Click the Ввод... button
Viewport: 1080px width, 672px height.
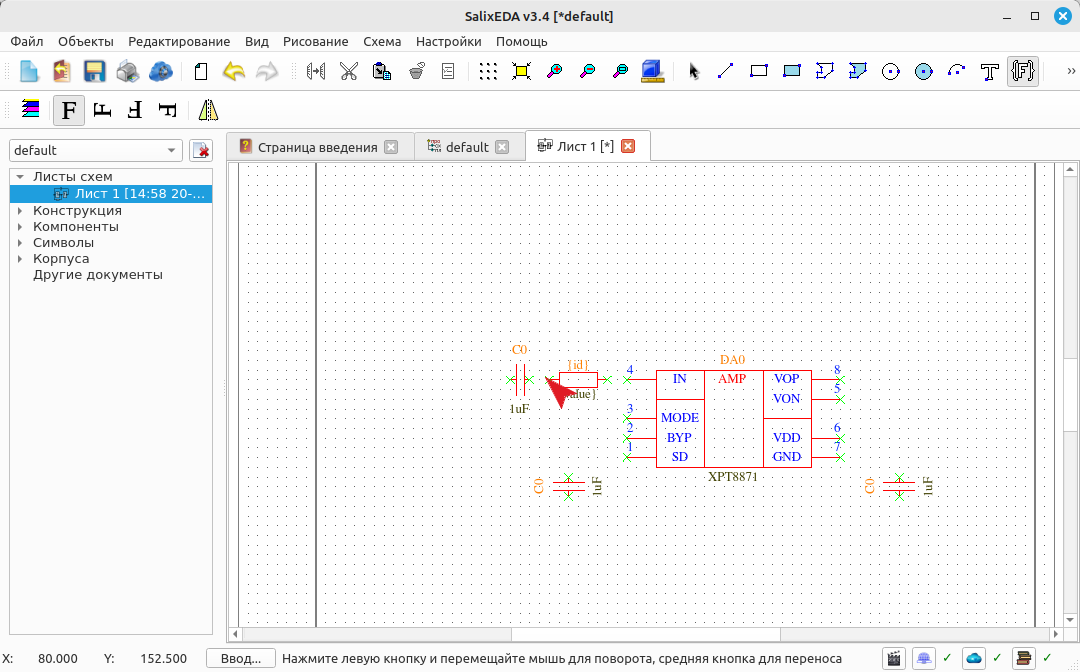point(241,658)
